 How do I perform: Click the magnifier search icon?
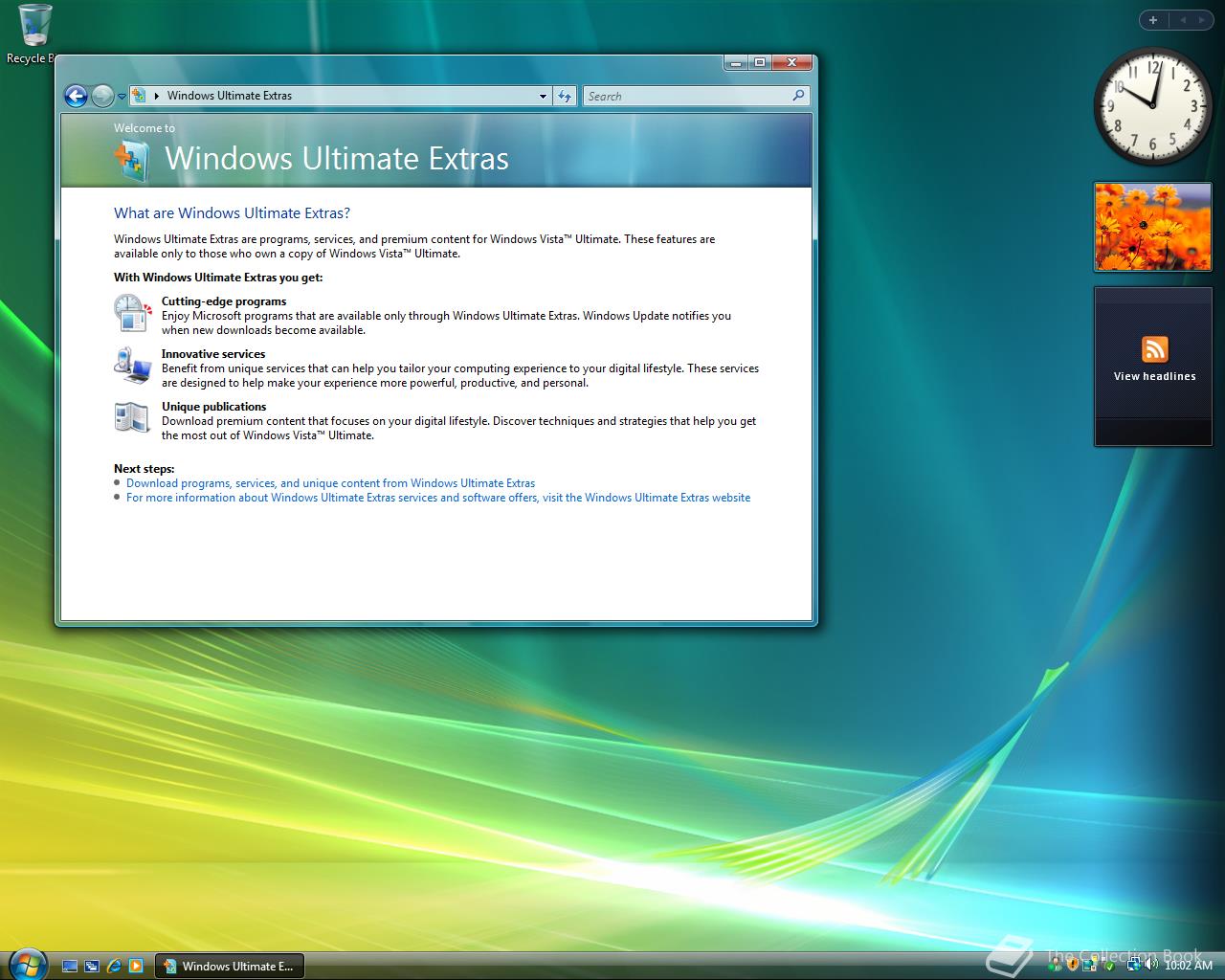point(799,96)
